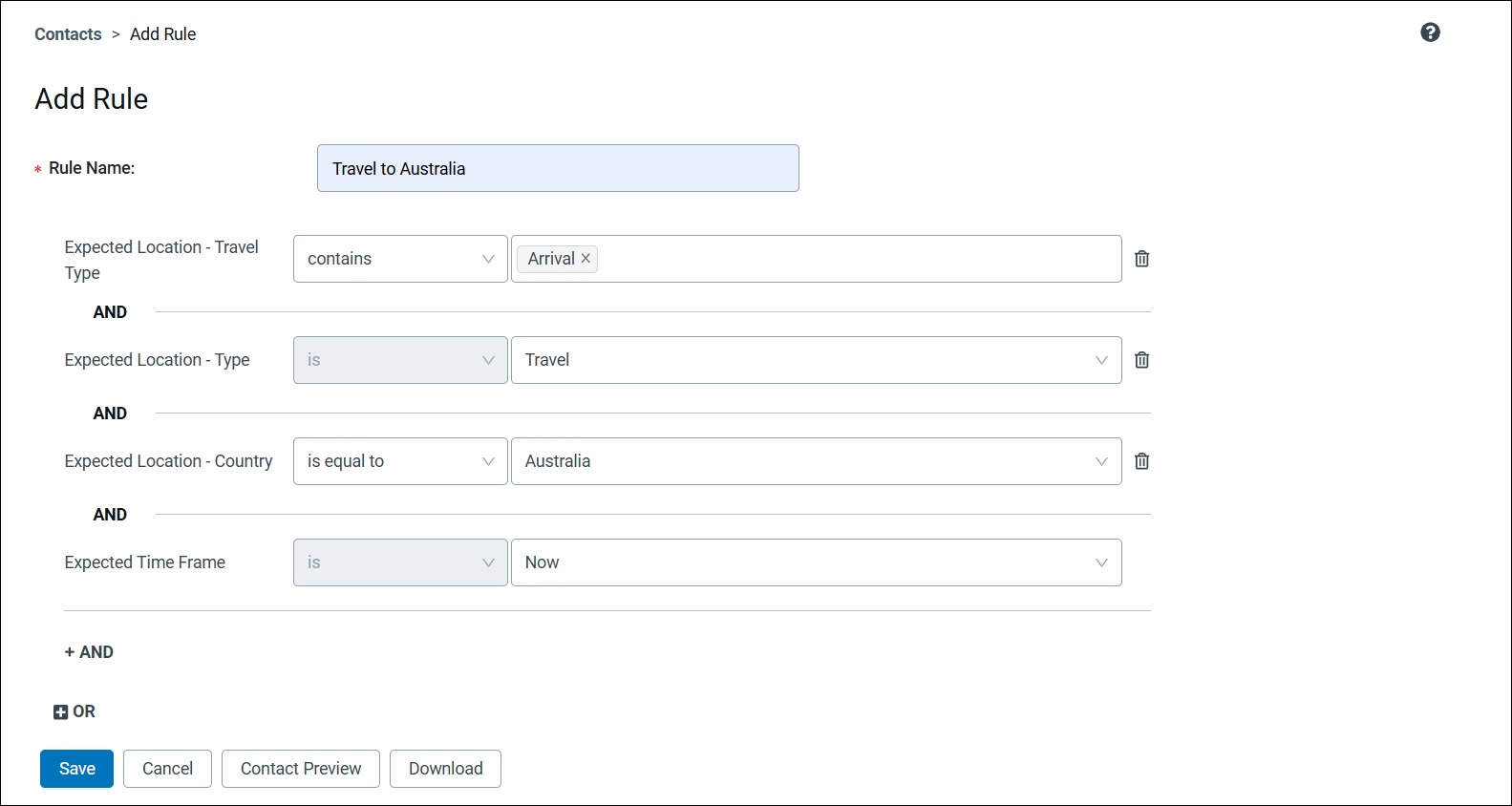Add another AND condition

(x=89, y=652)
